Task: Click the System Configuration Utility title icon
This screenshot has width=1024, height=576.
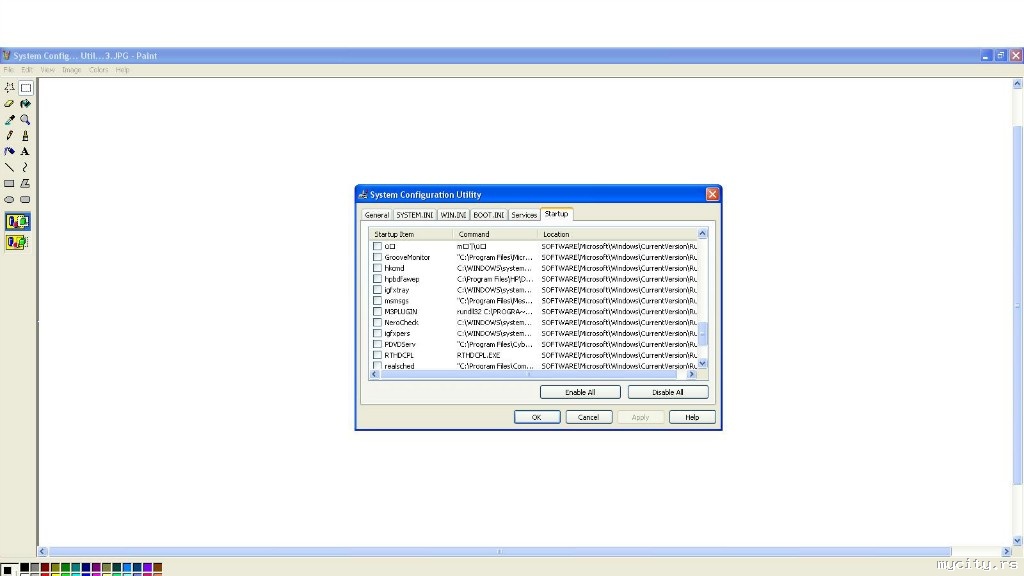Action: pyautogui.click(x=363, y=195)
